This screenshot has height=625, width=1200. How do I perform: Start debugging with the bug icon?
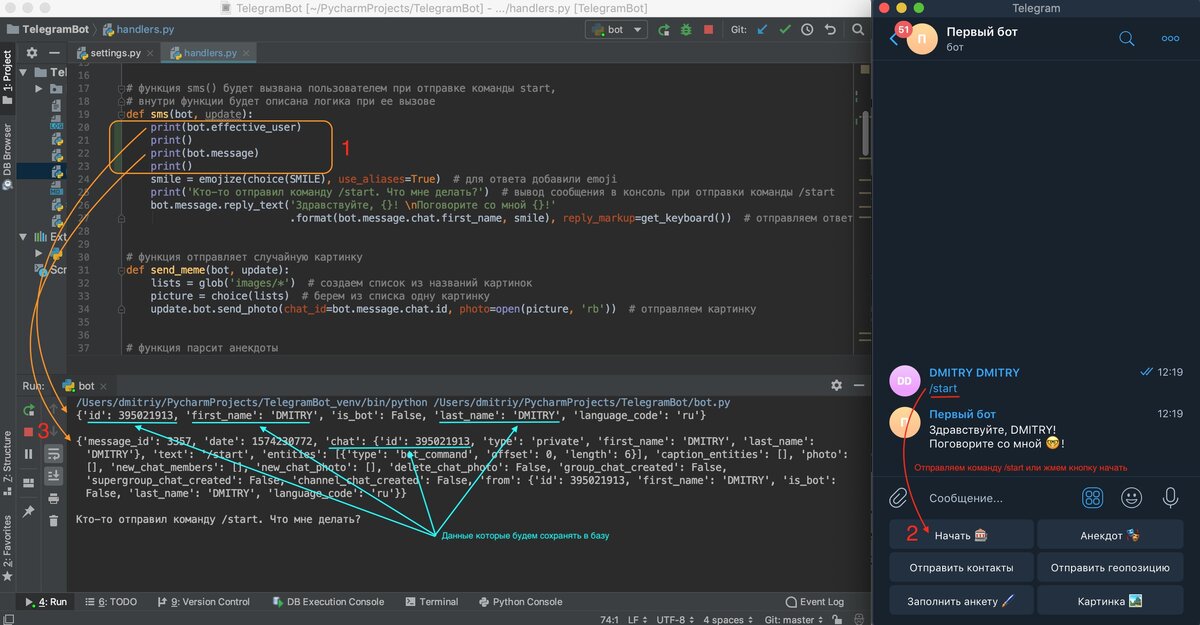pyautogui.click(x=686, y=29)
